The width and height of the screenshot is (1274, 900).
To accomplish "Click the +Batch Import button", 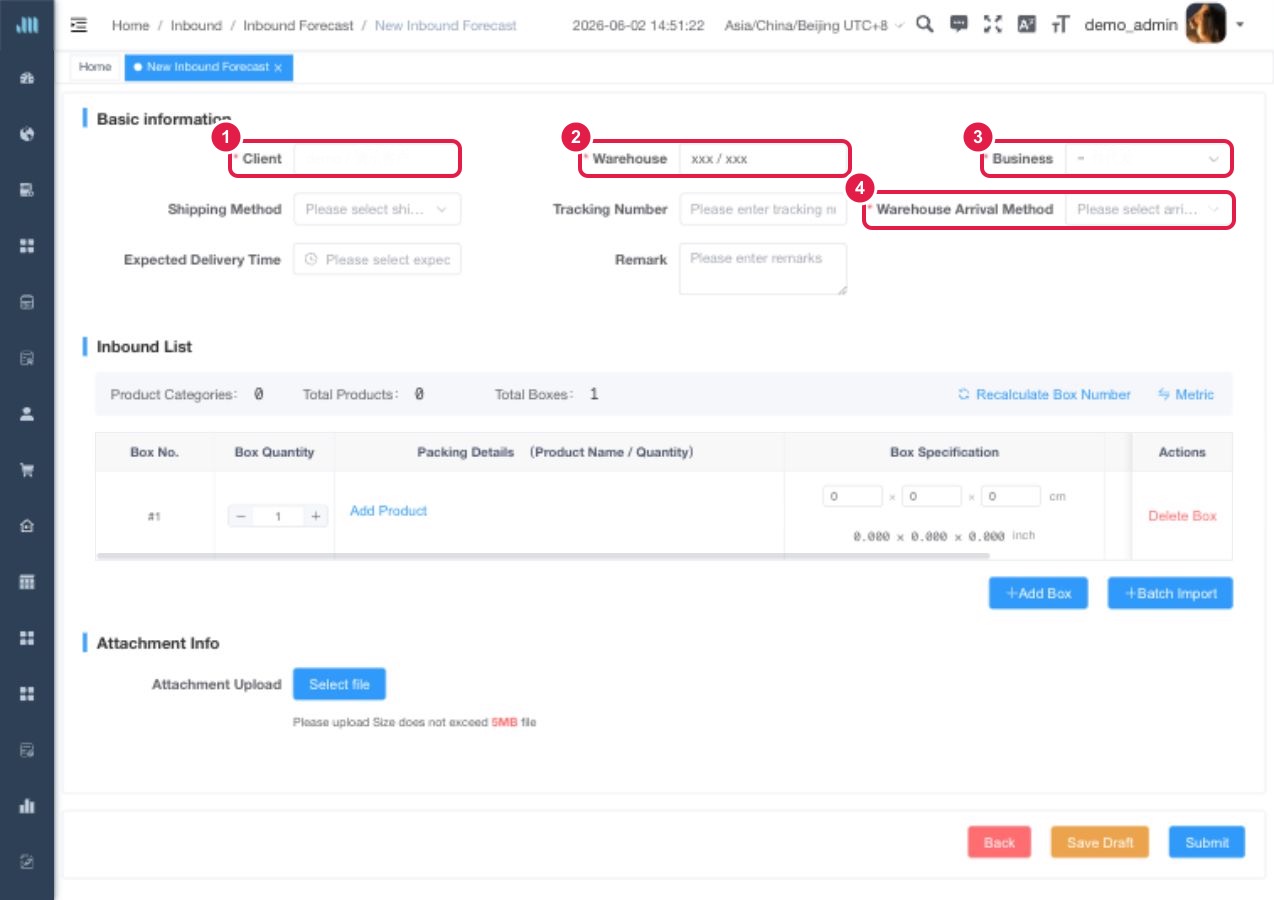I will click(x=1170, y=593).
